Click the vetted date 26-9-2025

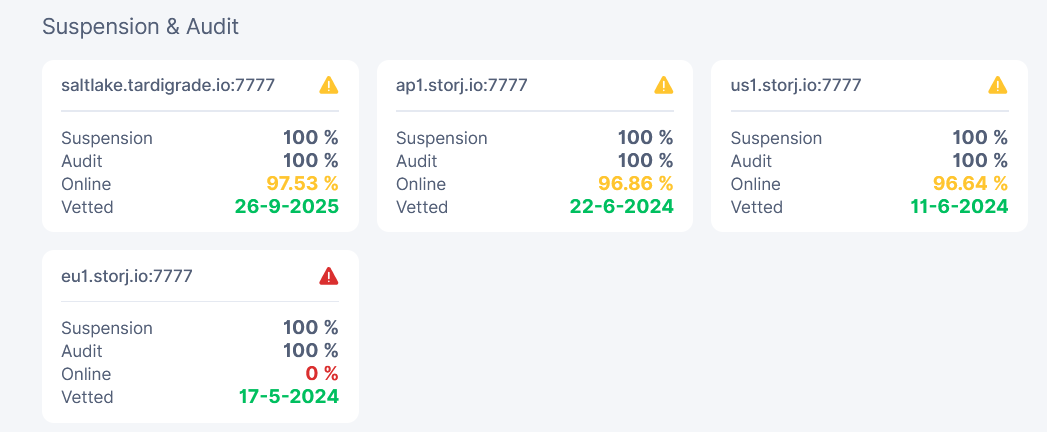coord(287,207)
